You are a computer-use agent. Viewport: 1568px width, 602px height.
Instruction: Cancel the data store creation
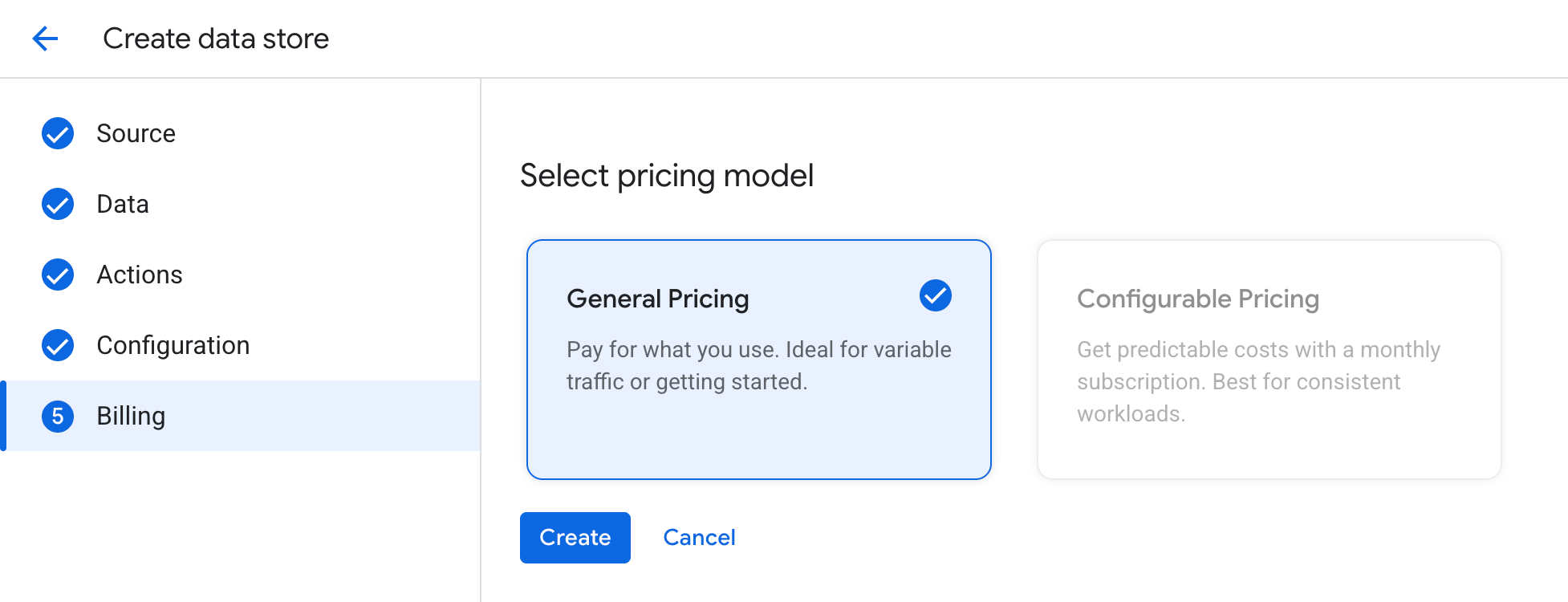pos(699,537)
